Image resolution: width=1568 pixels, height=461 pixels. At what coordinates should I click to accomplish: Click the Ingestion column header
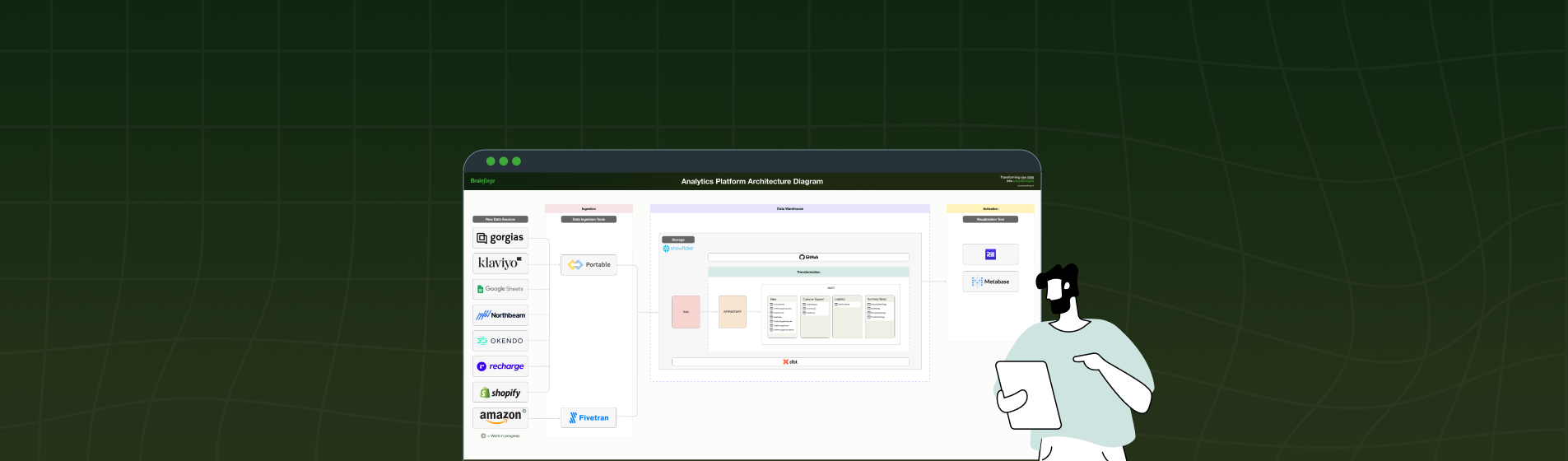pos(589,209)
